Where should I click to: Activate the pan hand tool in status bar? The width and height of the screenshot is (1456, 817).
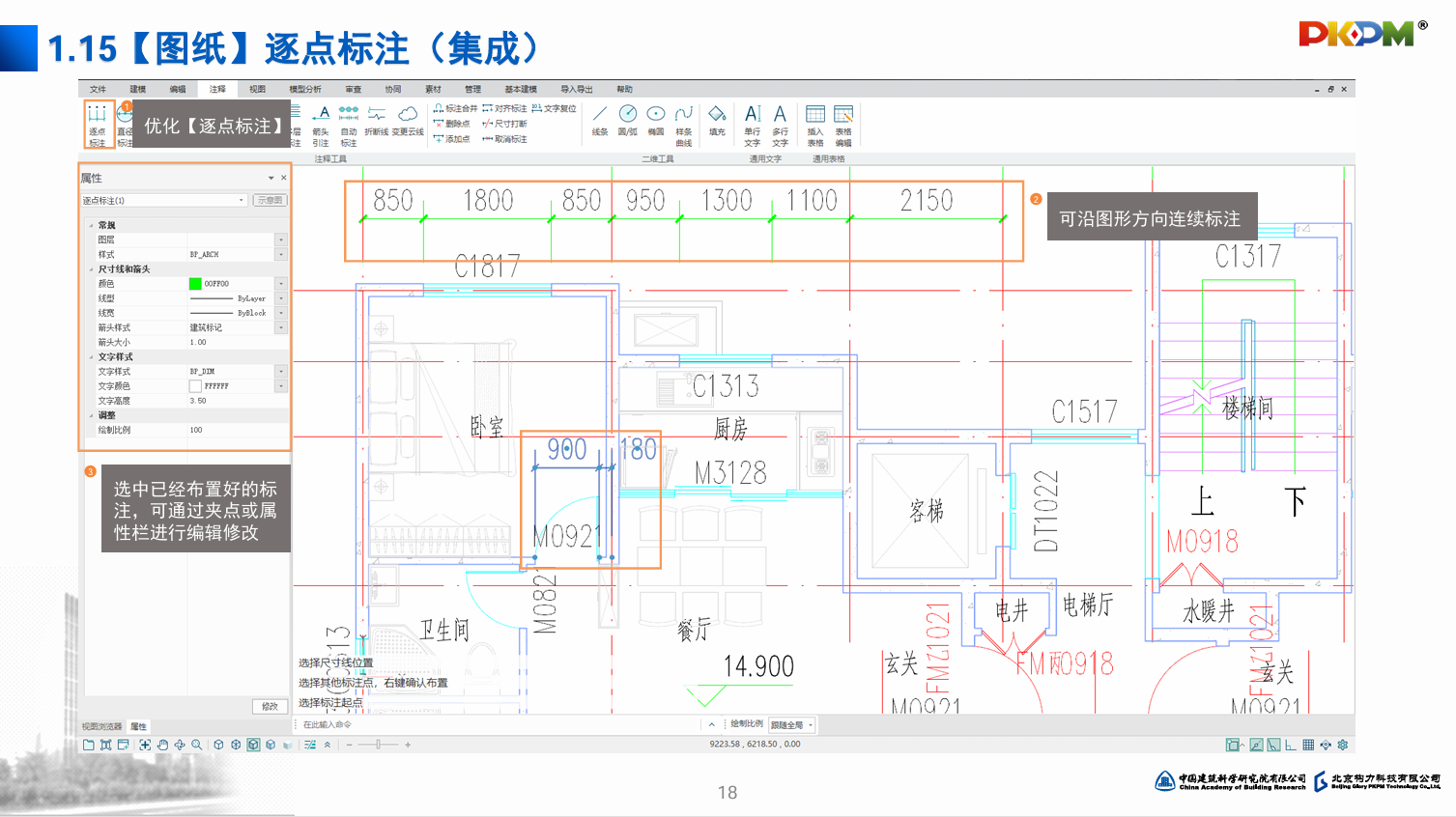(162, 745)
